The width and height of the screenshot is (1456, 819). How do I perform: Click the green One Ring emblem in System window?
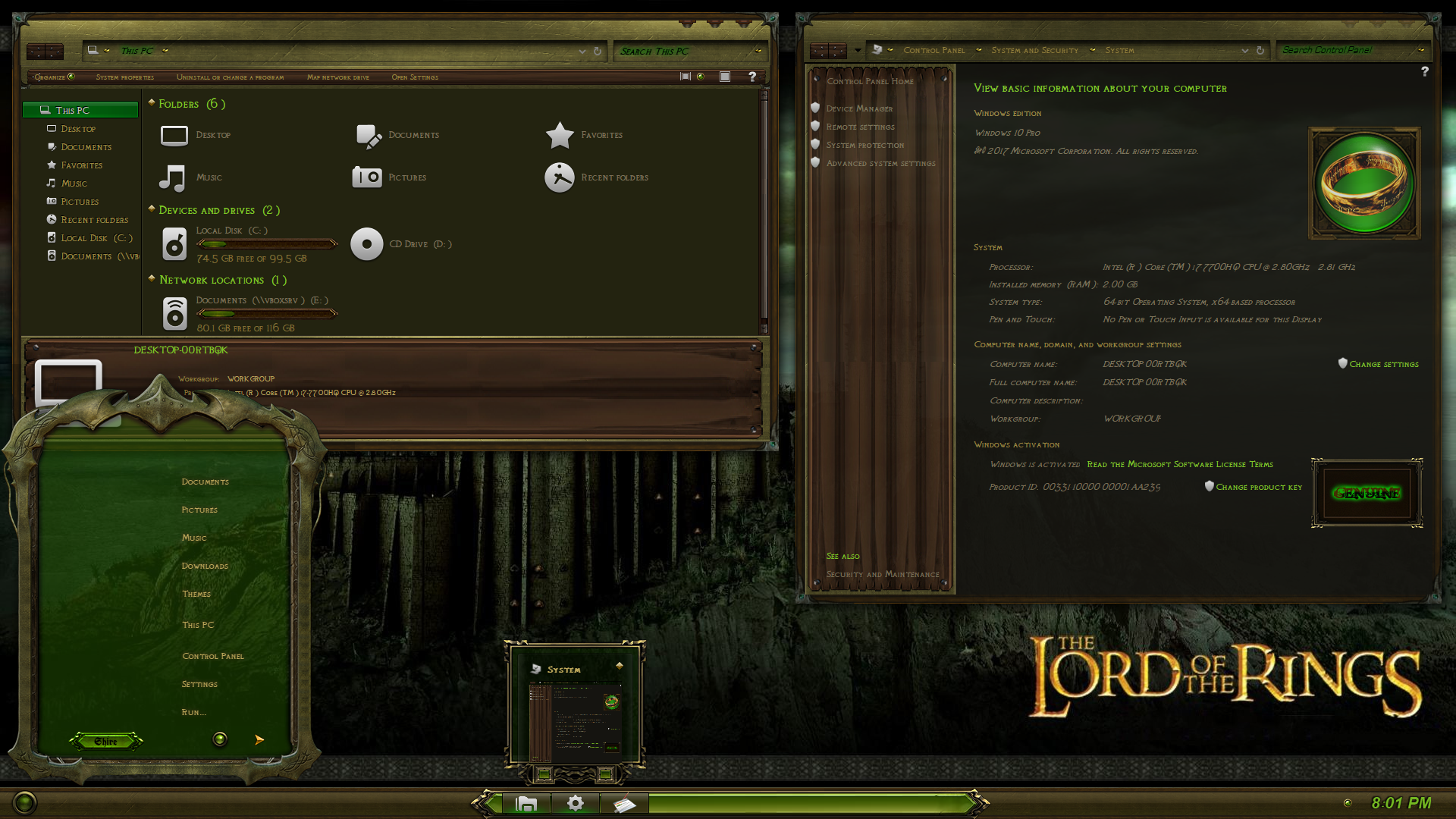pyautogui.click(x=1363, y=183)
